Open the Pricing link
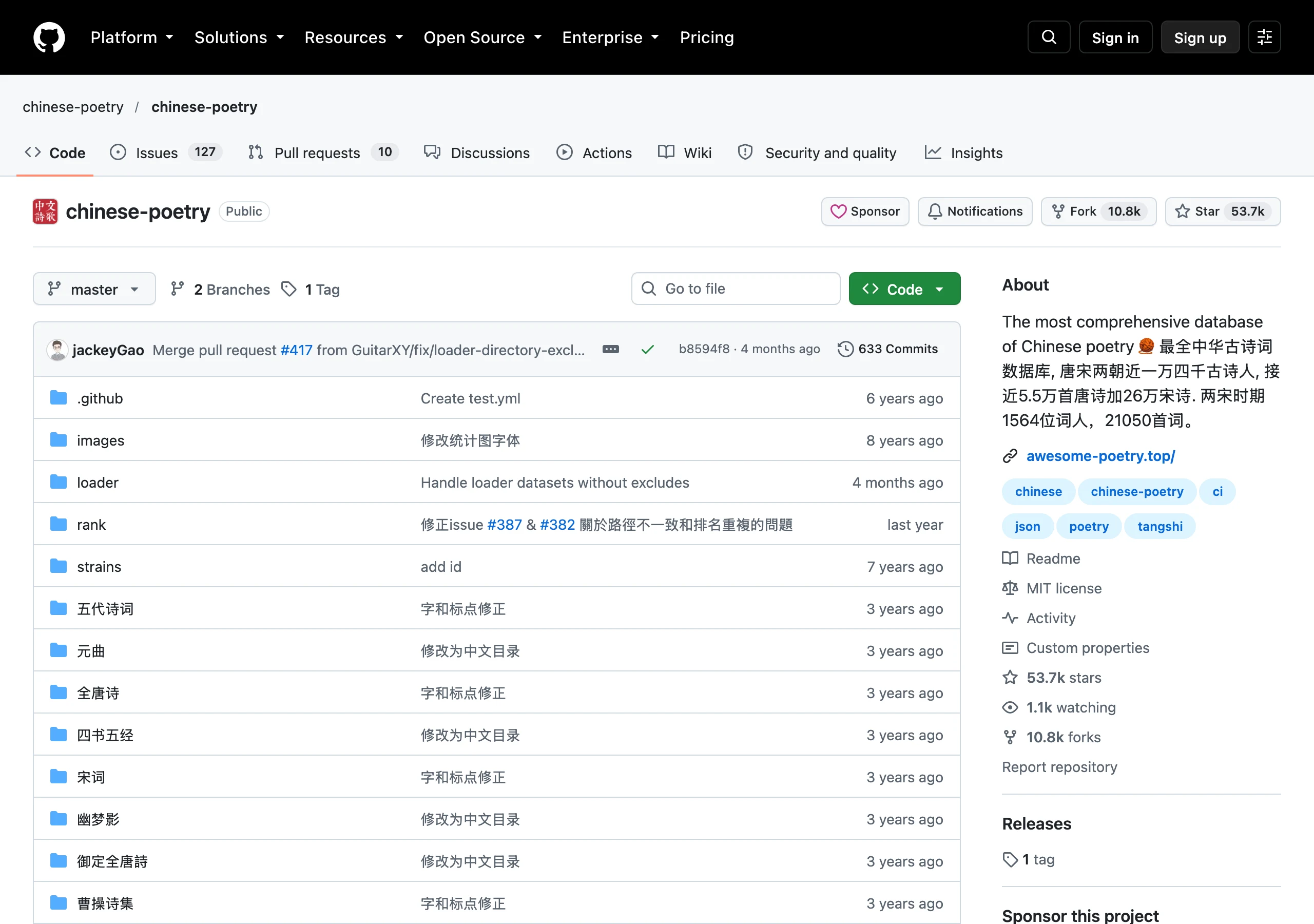1314x924 pixels. (706, 37)
